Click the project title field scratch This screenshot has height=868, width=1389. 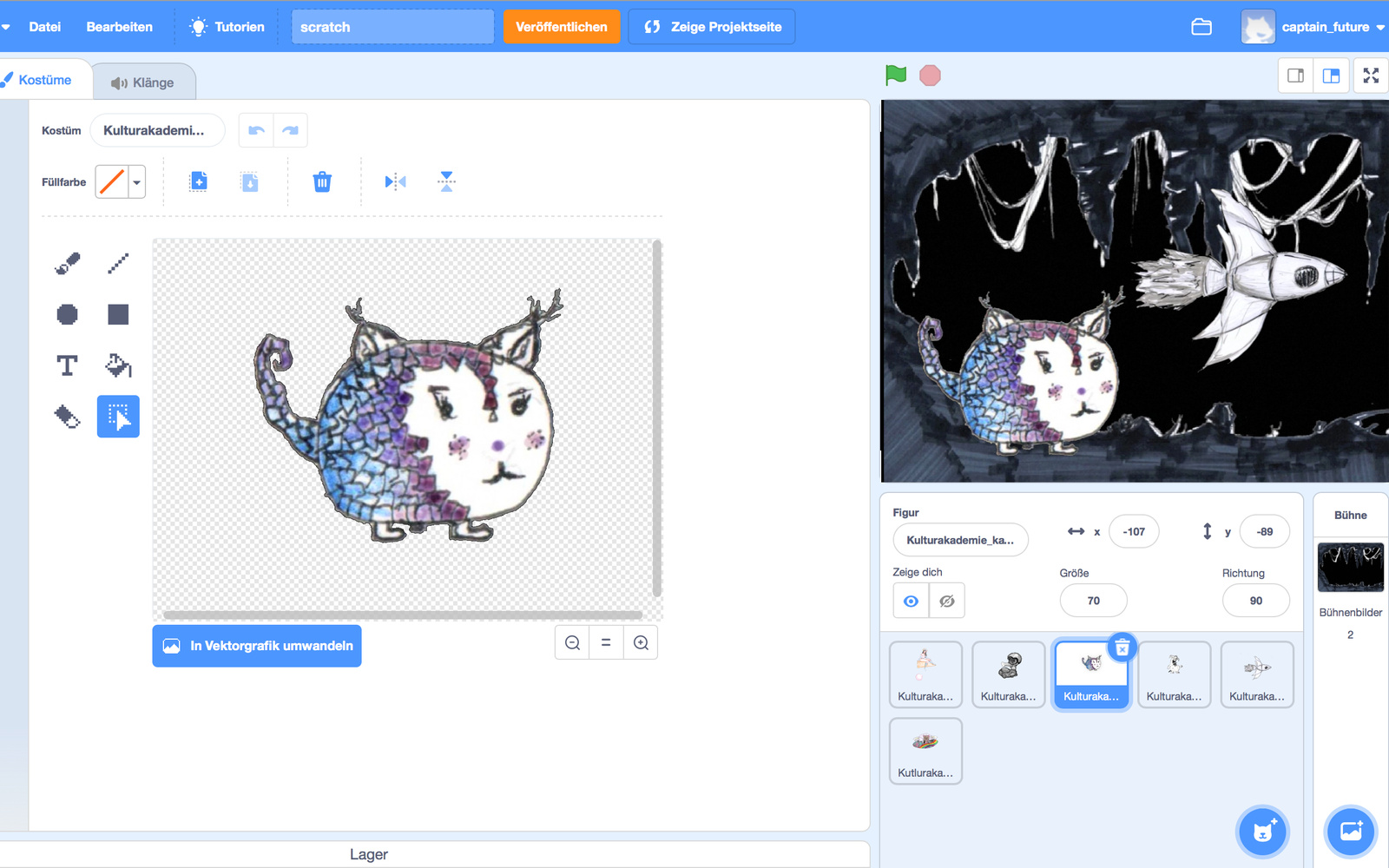(x=392, y=27)
